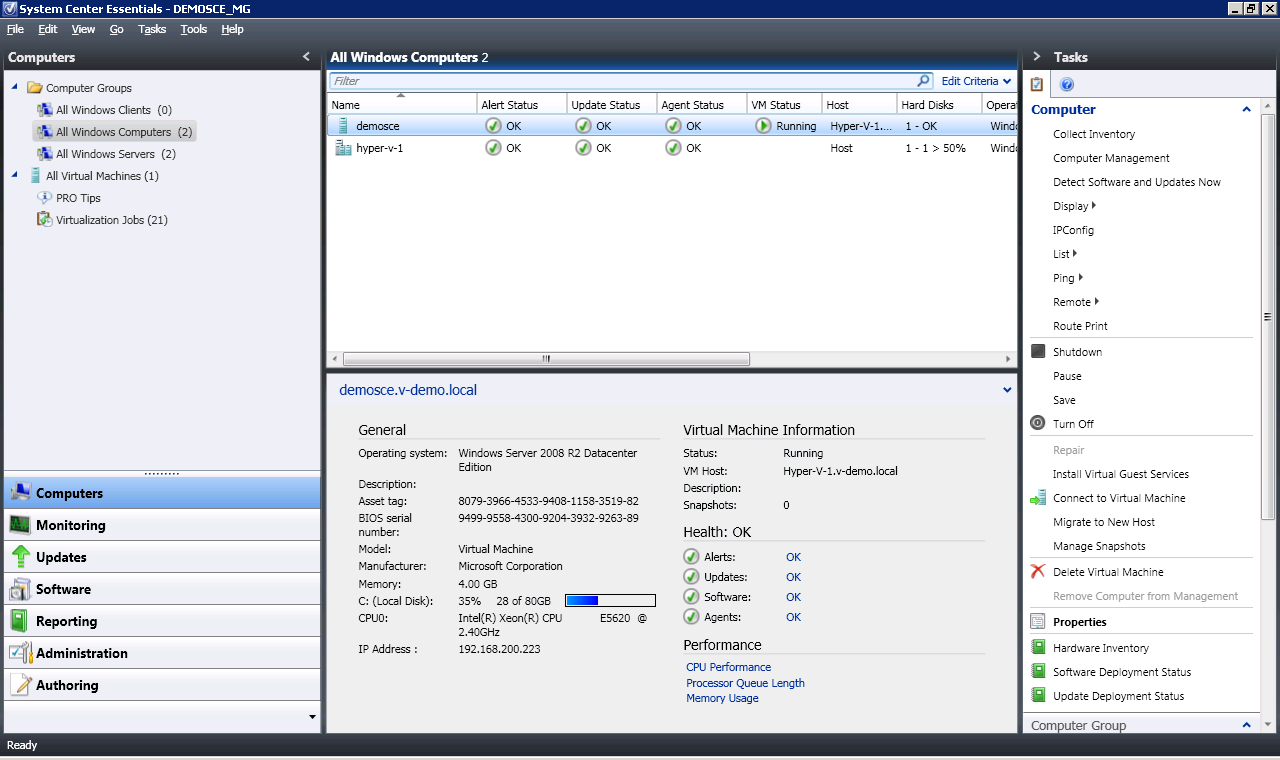1280x760 pixels.
Task: Click the computer list horizontal scrollbar thumb
Action: click(x=546, y=358)
